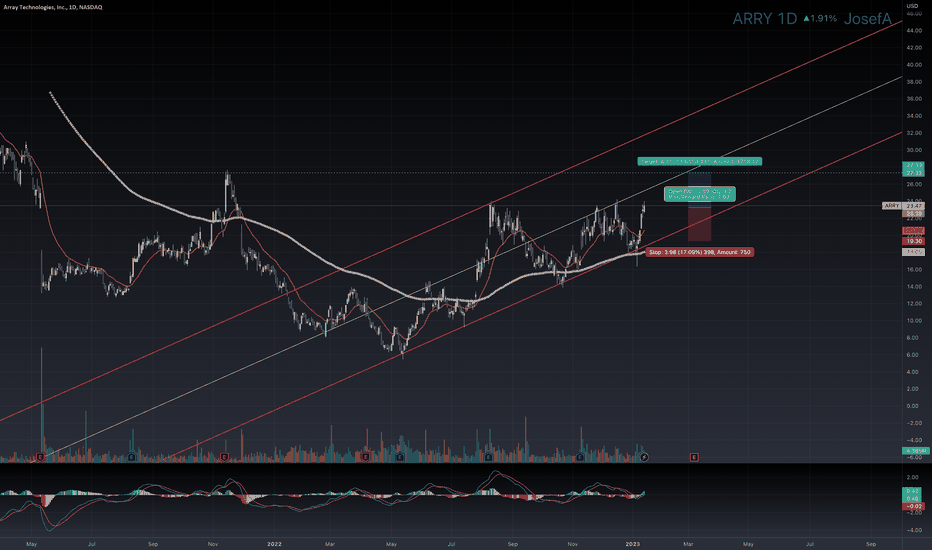Open the red earnings marker for November 2021

tap(225, 457)
